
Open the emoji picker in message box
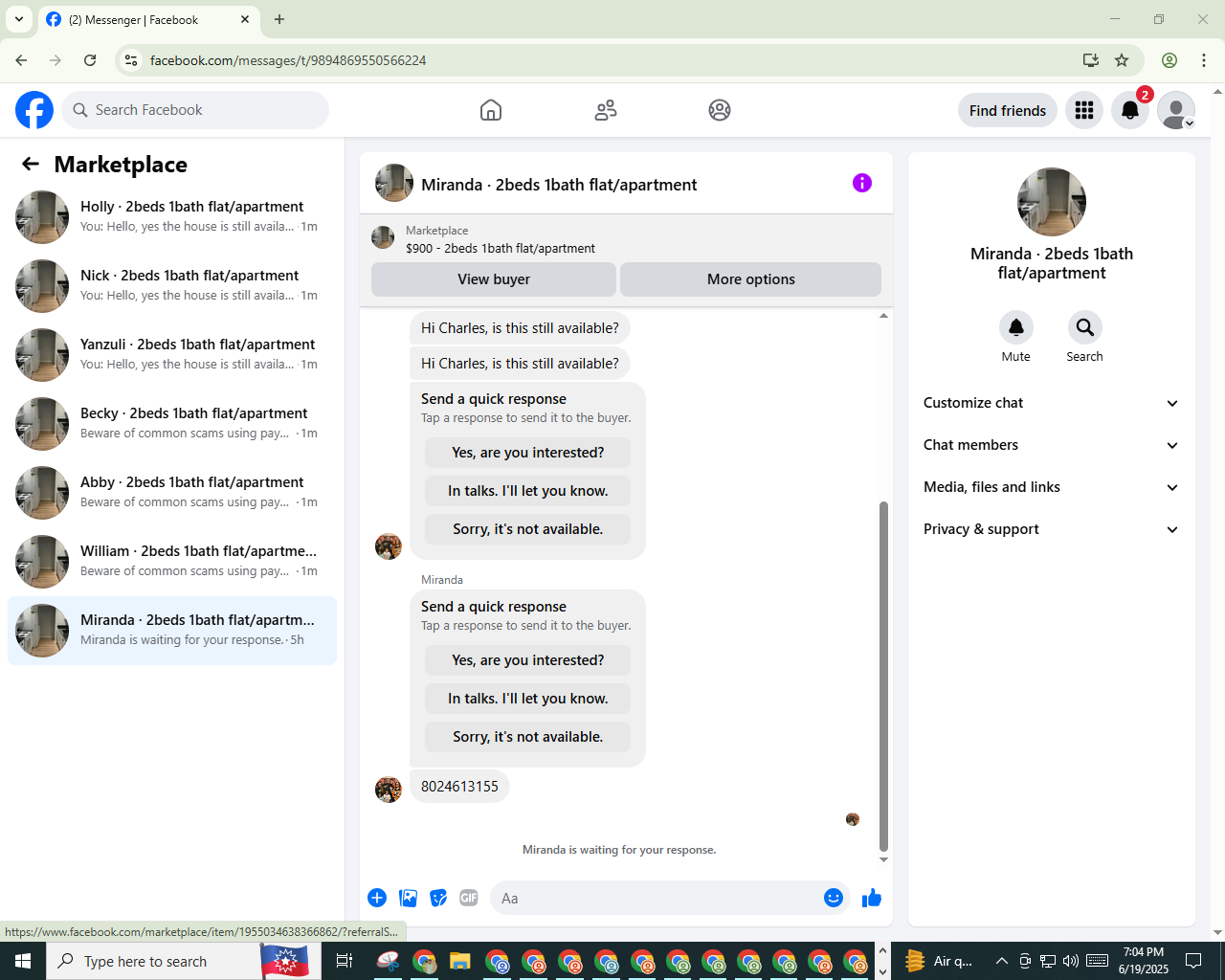point(834,898)
